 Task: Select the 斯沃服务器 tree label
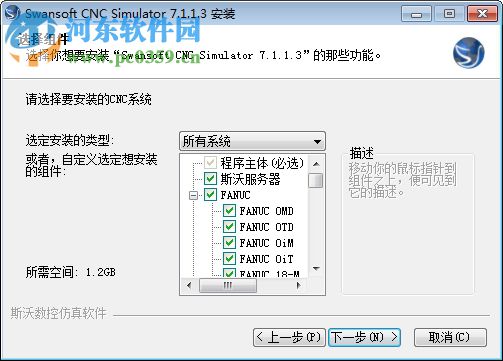click(250, 179)
